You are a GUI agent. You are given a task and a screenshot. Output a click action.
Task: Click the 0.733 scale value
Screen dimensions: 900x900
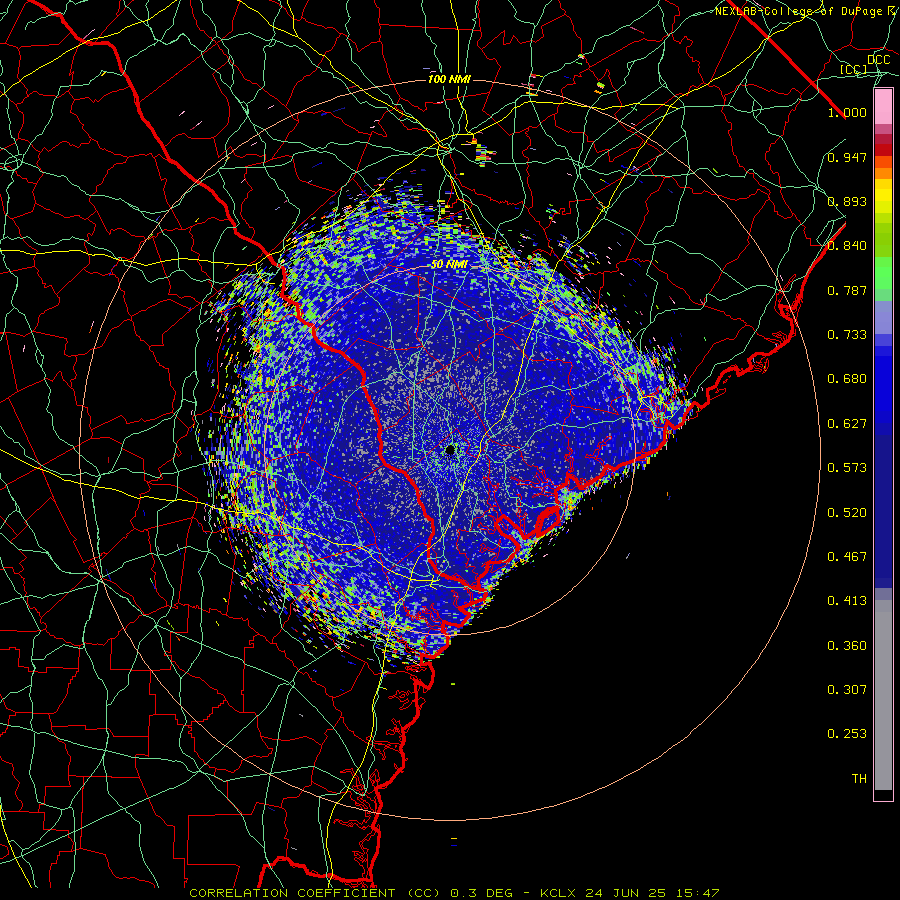pyautogui.click(x=847, y=335)
